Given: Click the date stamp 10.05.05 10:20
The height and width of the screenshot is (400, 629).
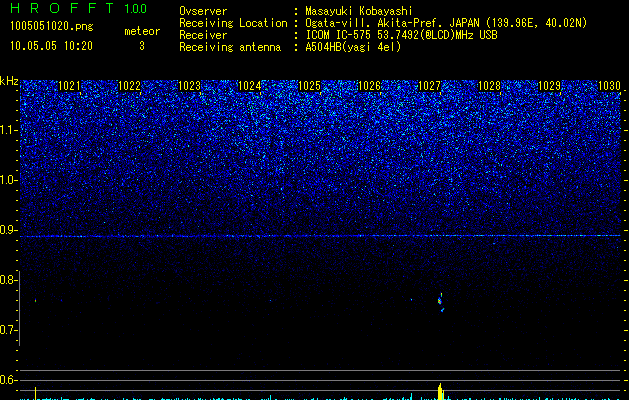Looking at the screenshot, I should tap(51, 46).
